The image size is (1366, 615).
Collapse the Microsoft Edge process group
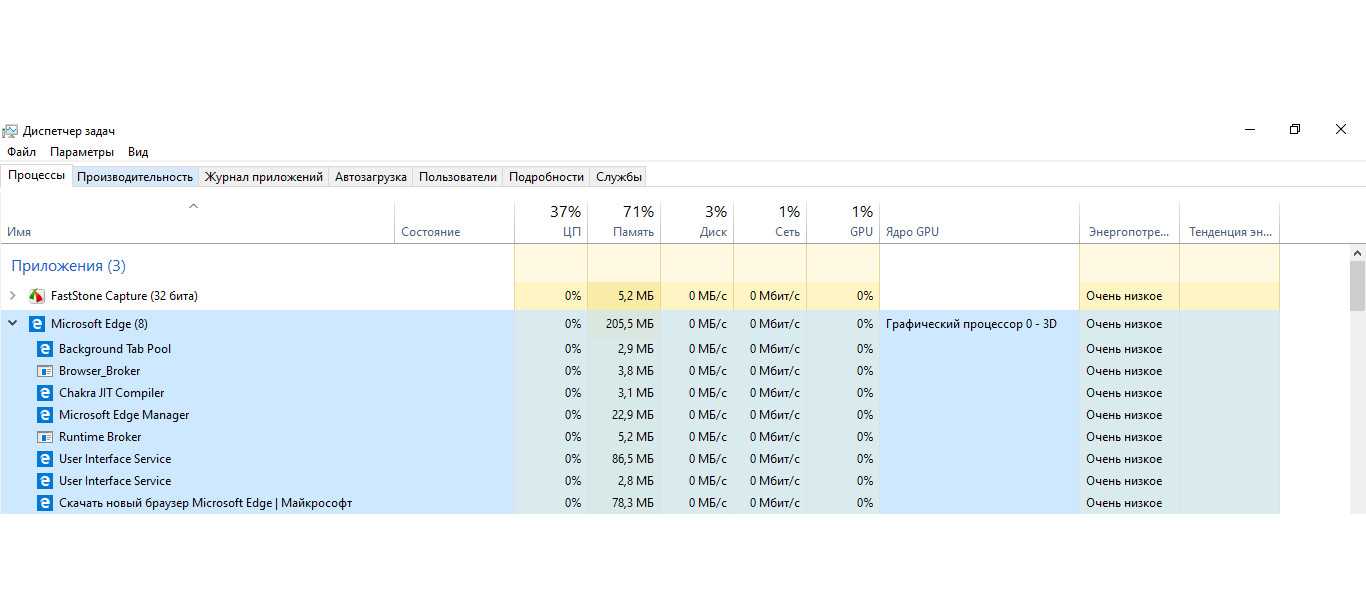[x=13, y=324]
